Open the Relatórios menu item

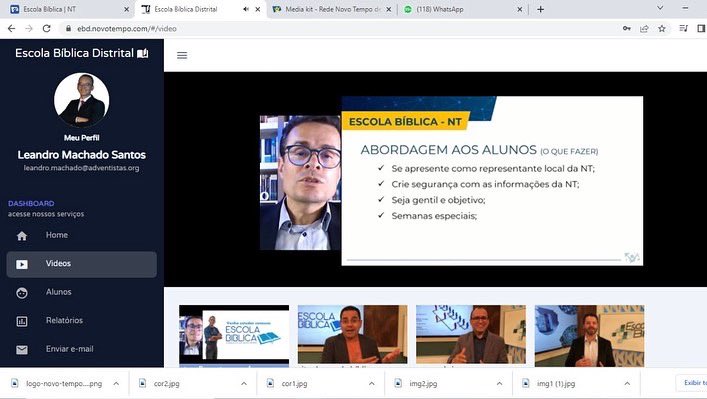click(x=82, y=321)
